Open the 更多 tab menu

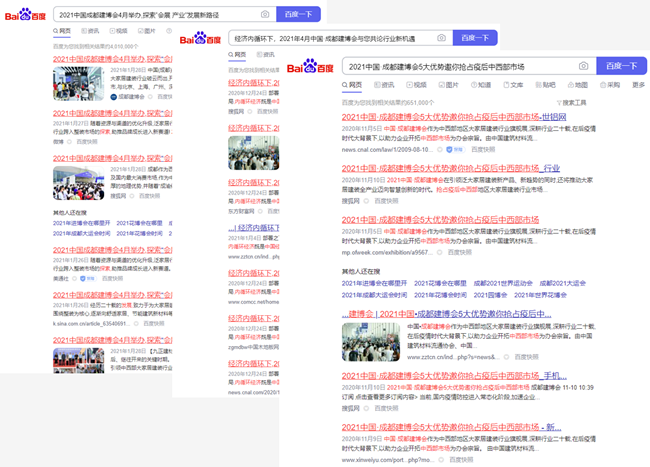click(639, 85)
